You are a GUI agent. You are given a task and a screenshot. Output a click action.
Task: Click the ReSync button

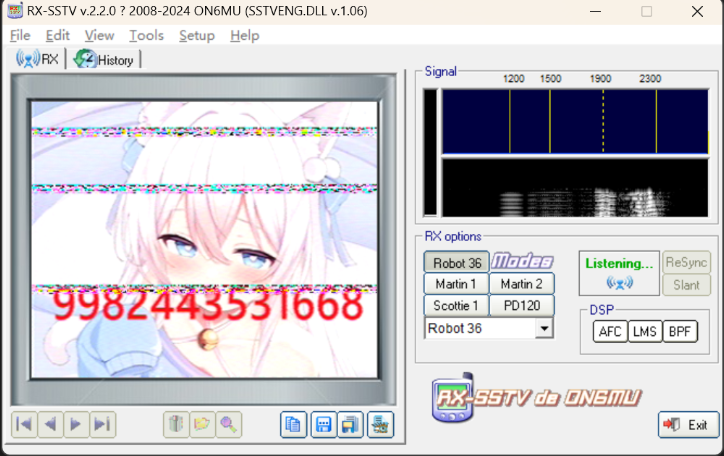coord(686,263)
